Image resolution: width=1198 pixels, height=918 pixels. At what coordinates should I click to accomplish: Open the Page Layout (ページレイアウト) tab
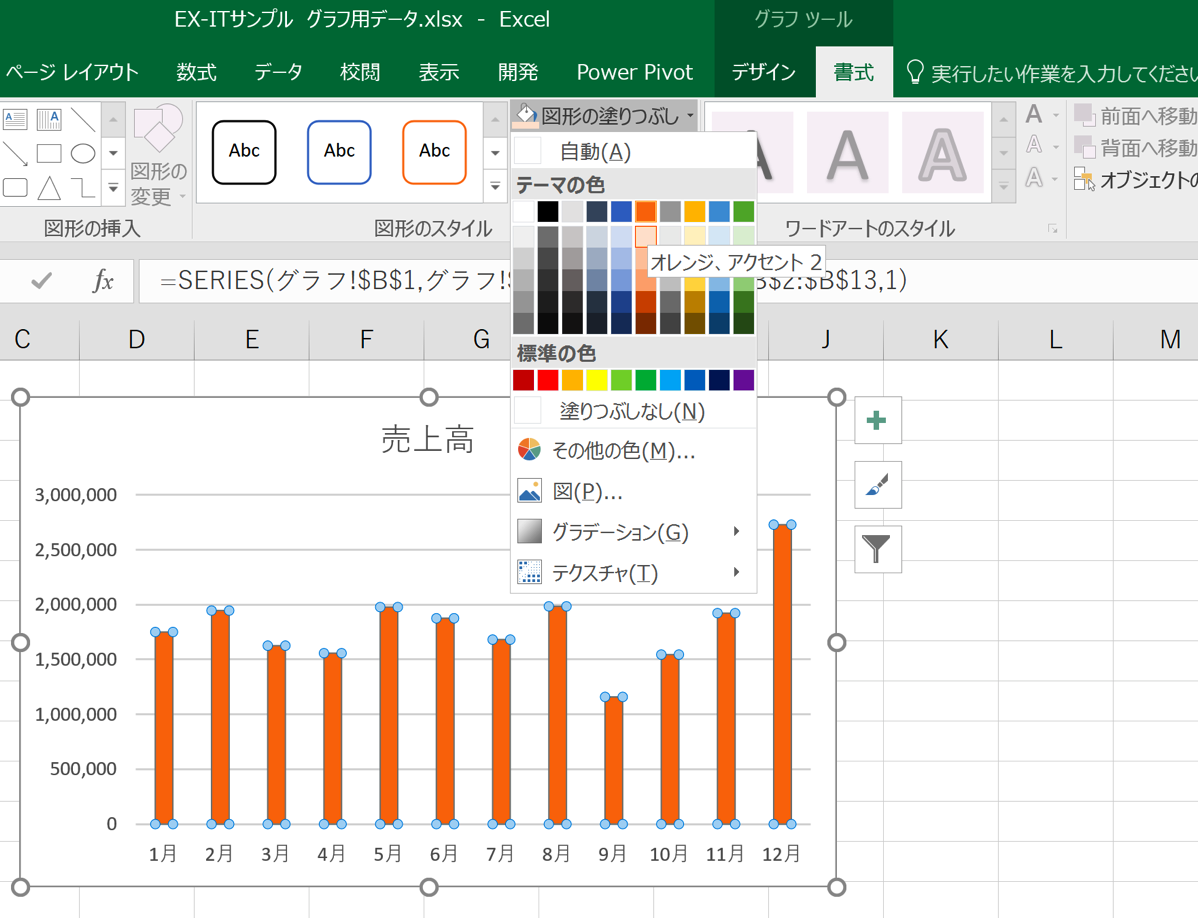72,73
